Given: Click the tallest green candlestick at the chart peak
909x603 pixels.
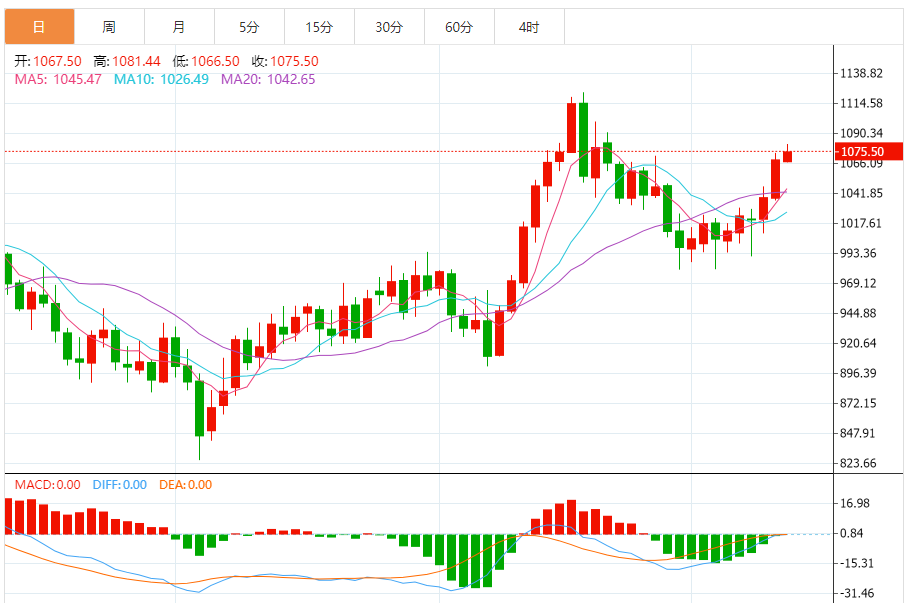Looking at the screenshot, I should tap(583, 139).
